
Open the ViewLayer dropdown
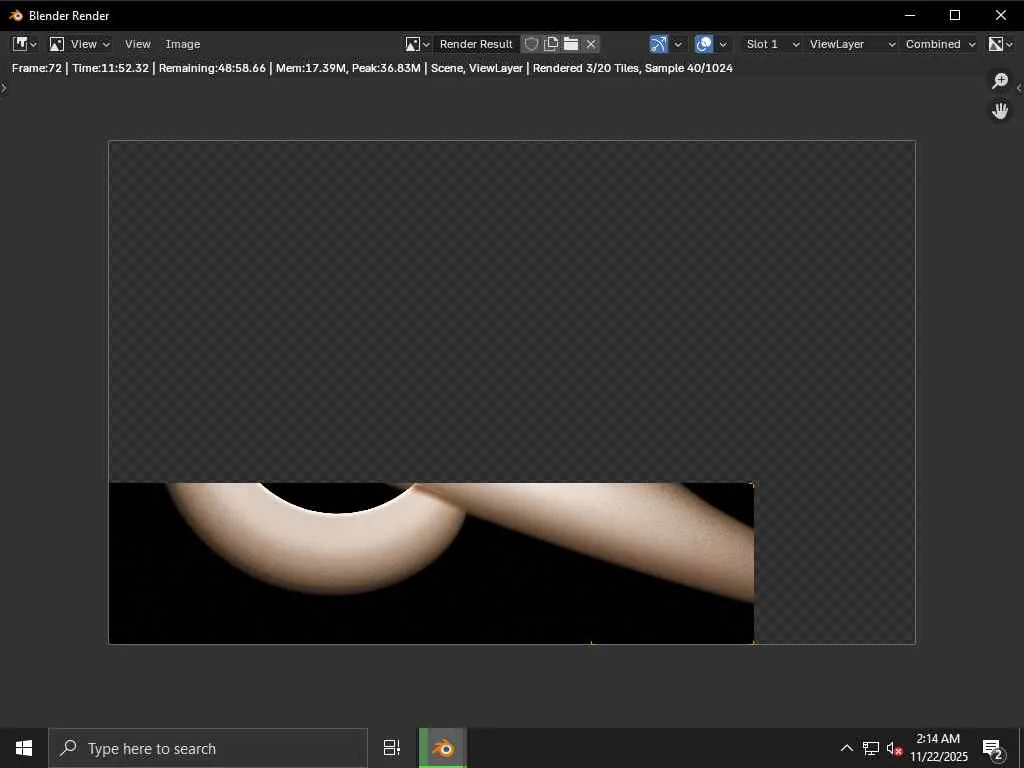pos(852,44)
